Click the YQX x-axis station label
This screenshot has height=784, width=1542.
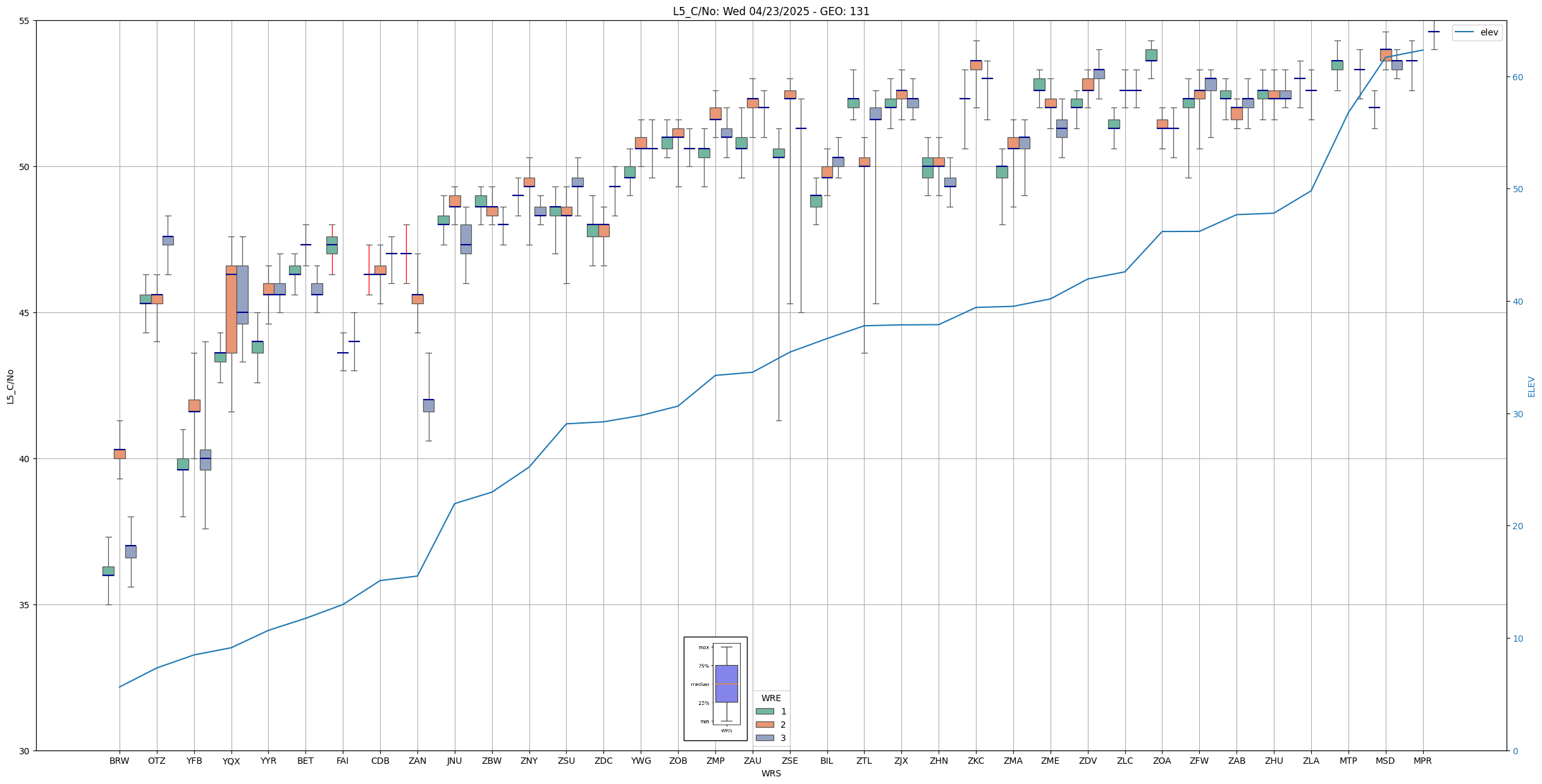pos(231,761)
